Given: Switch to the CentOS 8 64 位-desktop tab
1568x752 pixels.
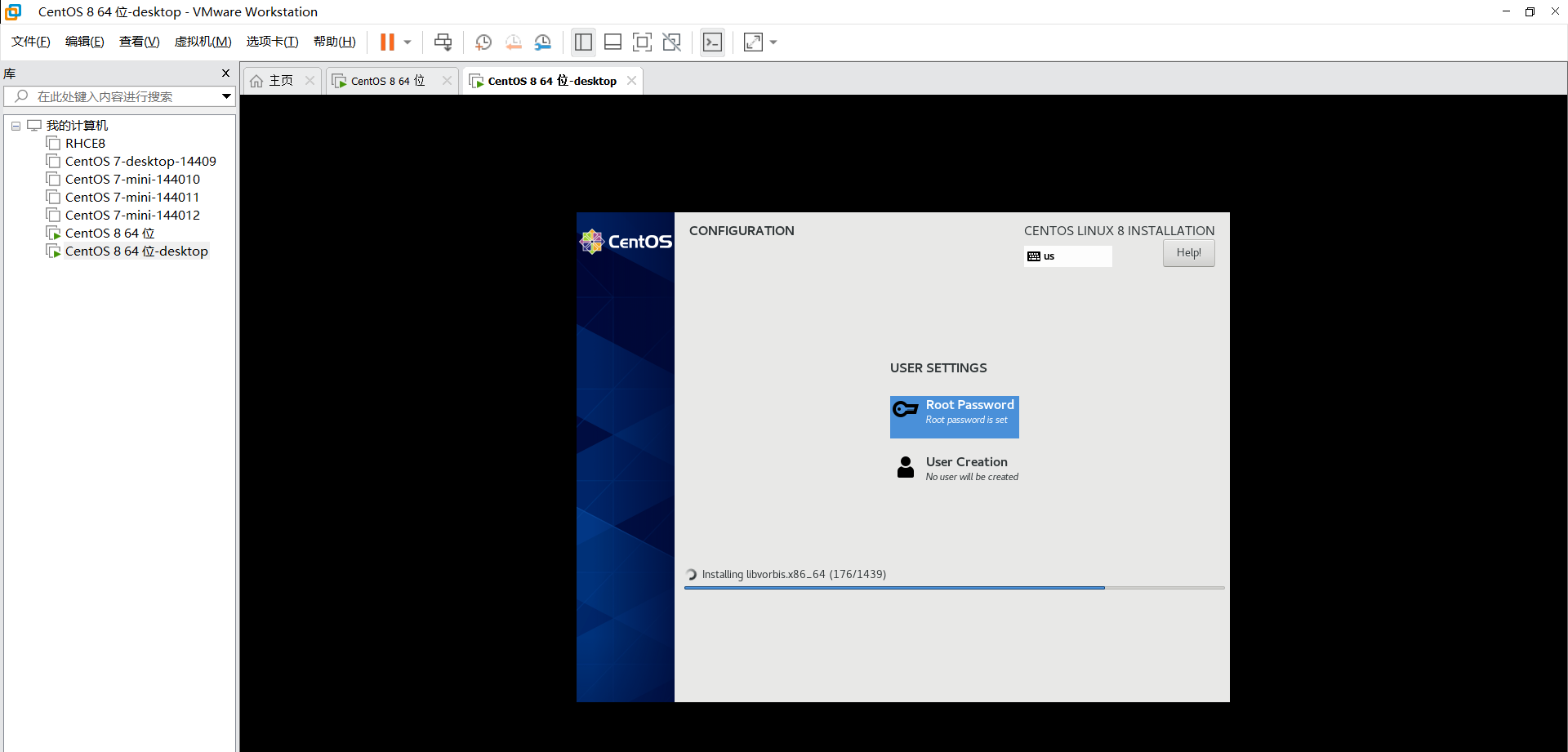Looking at the screenshot, I should point(552,81).
